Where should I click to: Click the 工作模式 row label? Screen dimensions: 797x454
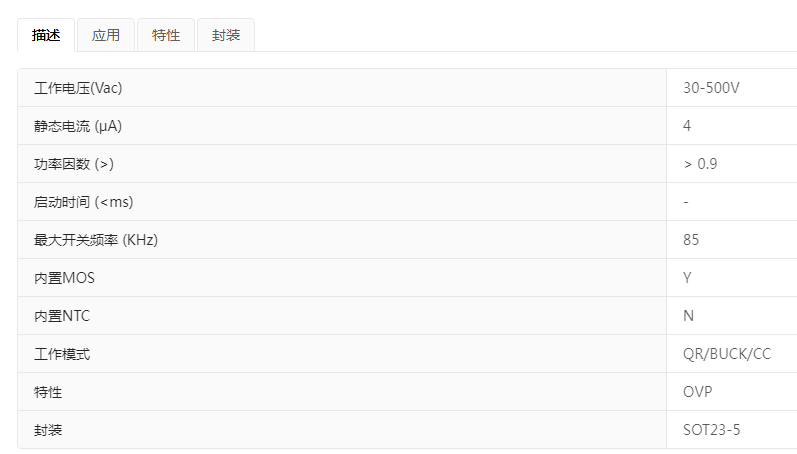coord(62,354)
